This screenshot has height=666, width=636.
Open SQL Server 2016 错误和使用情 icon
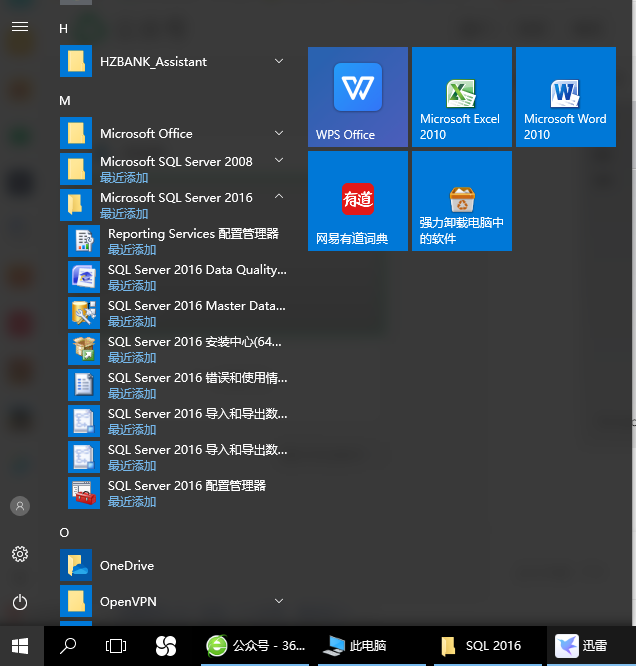click(x=84, y=385)
